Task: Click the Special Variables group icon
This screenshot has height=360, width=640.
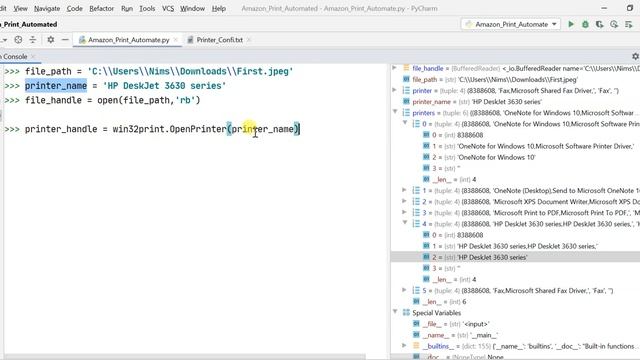Action: 406,312
